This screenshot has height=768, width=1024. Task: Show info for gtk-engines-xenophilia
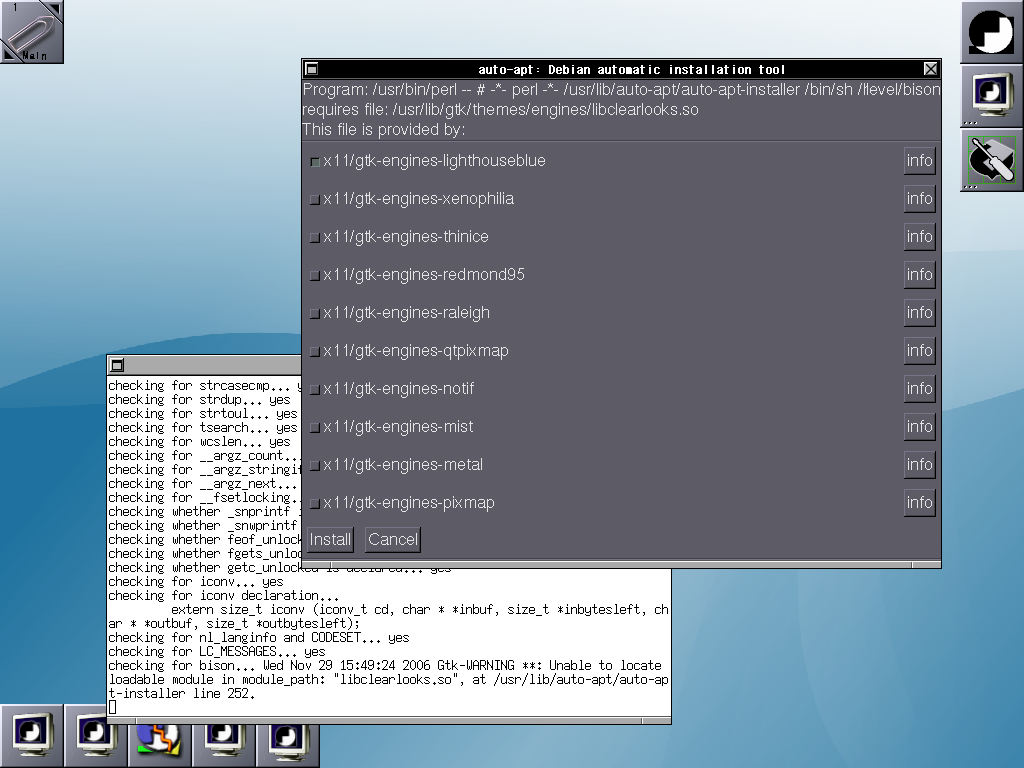(x=920, y=199)
